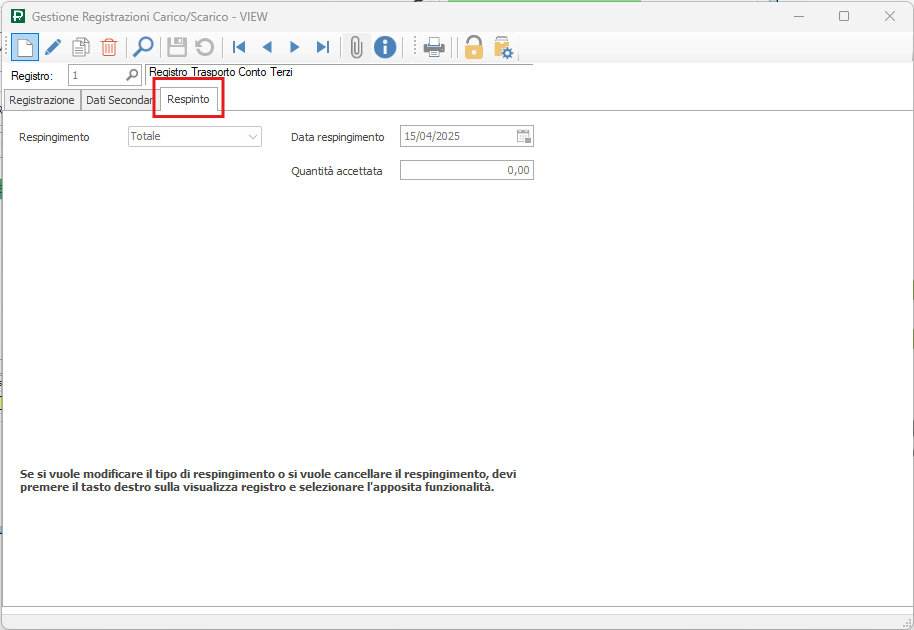The height and width of the screenshot is (630, 914).
Task: Open attachments with the paperclip icon
Action: pyautogui.click(x=356, y=47)
